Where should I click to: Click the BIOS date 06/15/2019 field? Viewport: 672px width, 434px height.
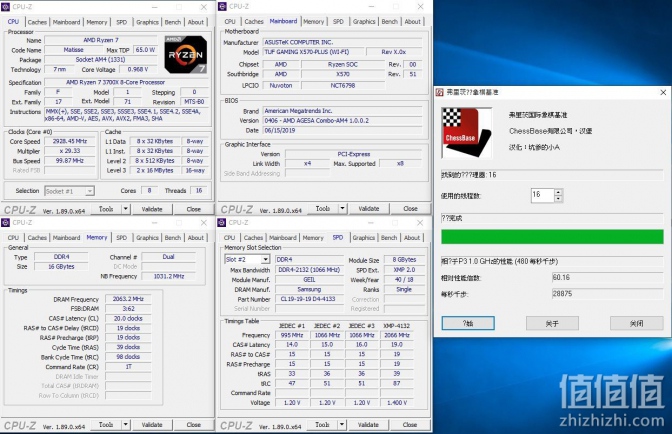pos(342,131)
